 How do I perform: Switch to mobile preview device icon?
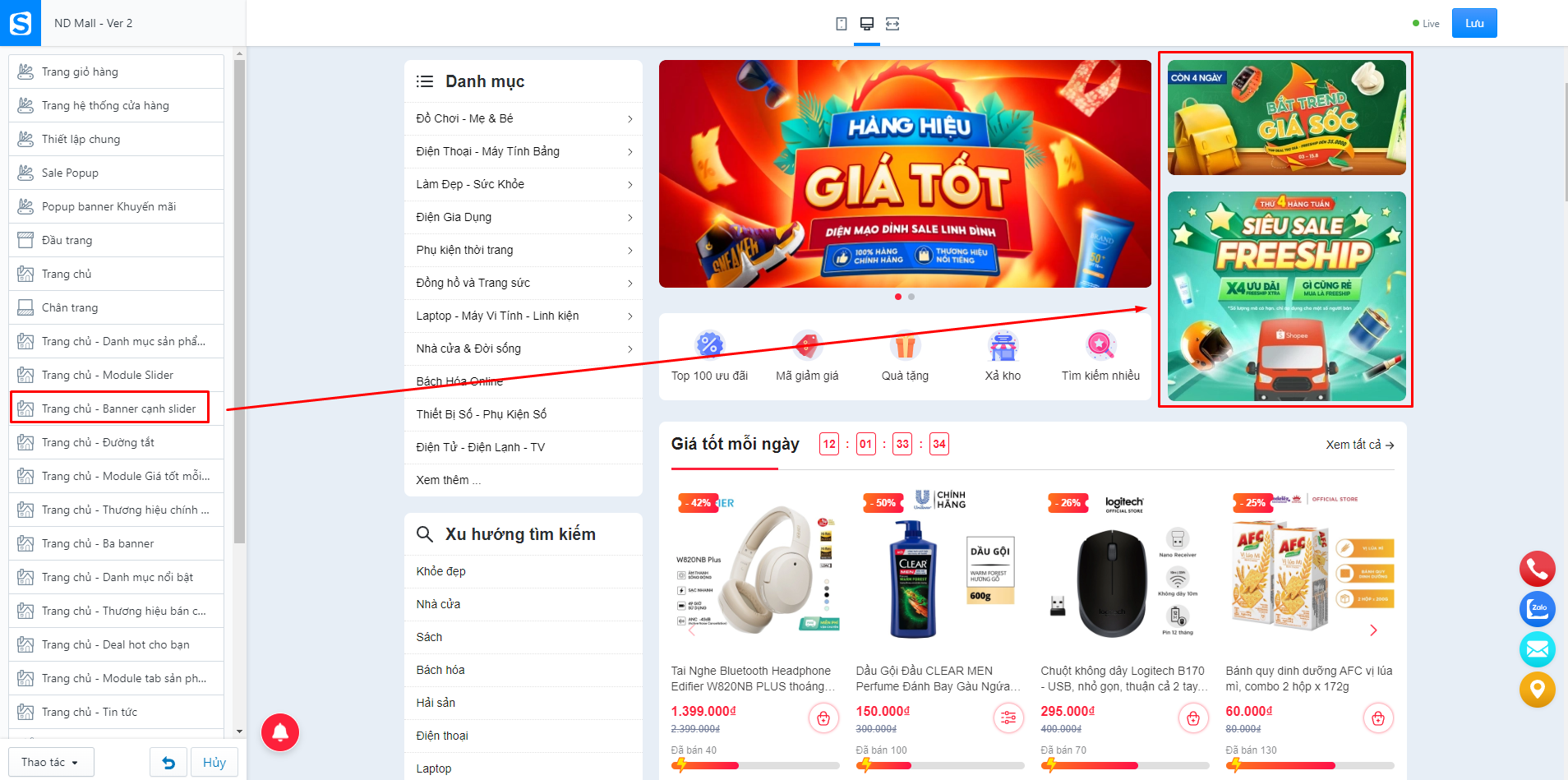pyautogui.click(x=841, y=24)
